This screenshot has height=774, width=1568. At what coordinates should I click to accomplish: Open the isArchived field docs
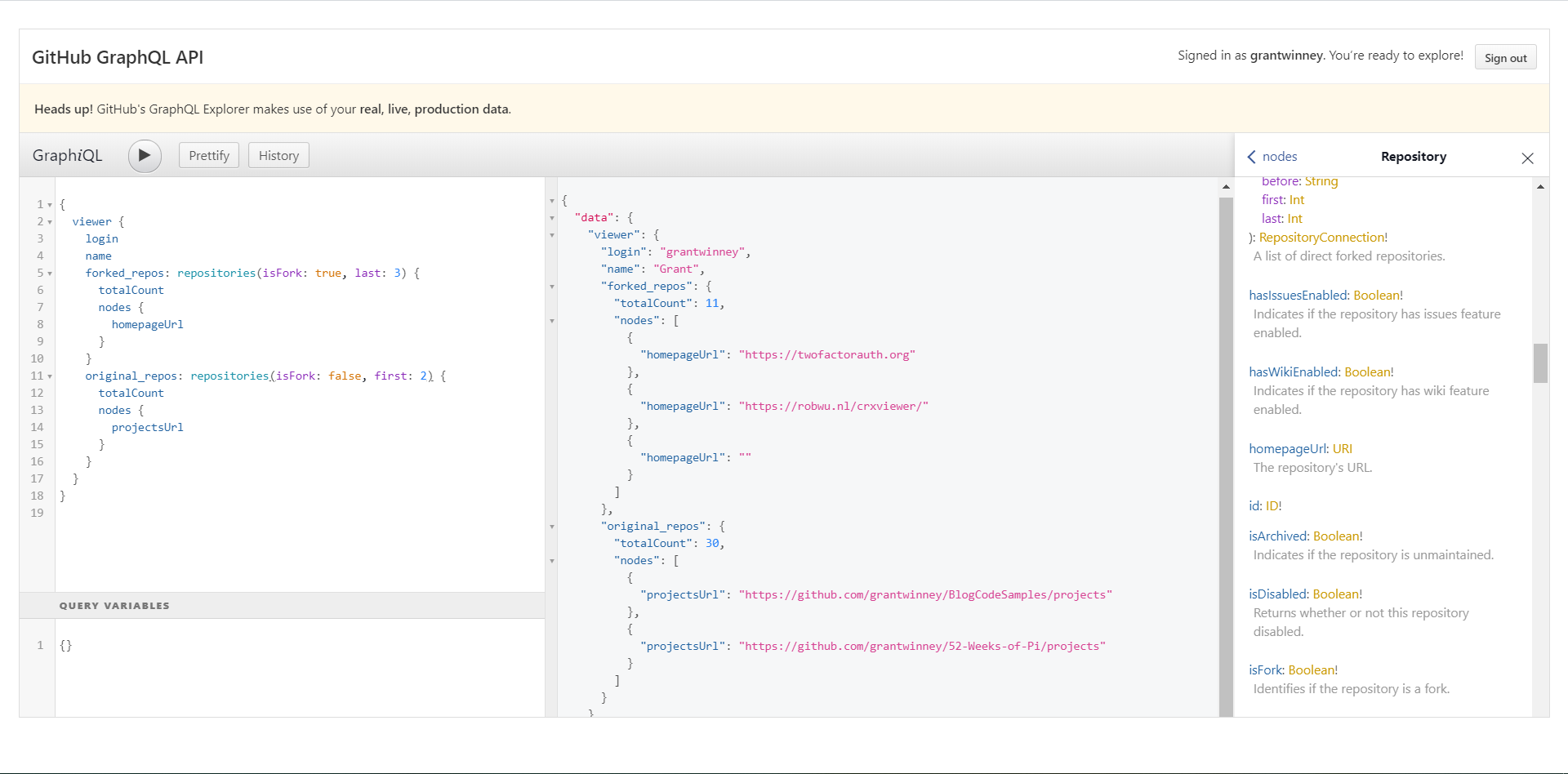1278,536
